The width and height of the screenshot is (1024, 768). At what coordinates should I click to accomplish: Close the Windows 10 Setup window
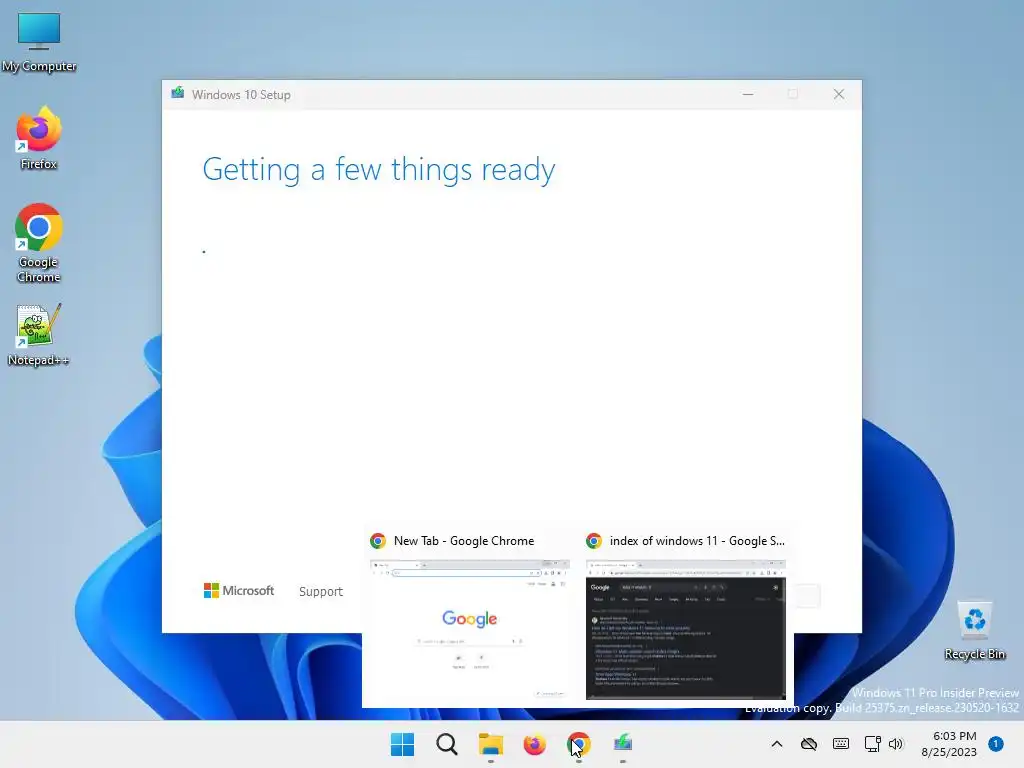click(x=839, y=95)
